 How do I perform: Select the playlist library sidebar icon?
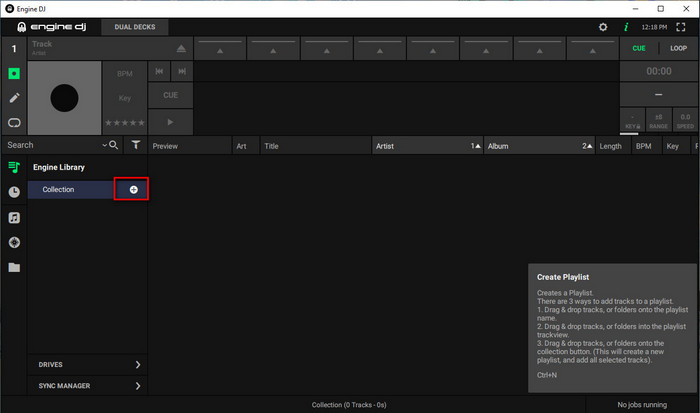coord(14,167)
